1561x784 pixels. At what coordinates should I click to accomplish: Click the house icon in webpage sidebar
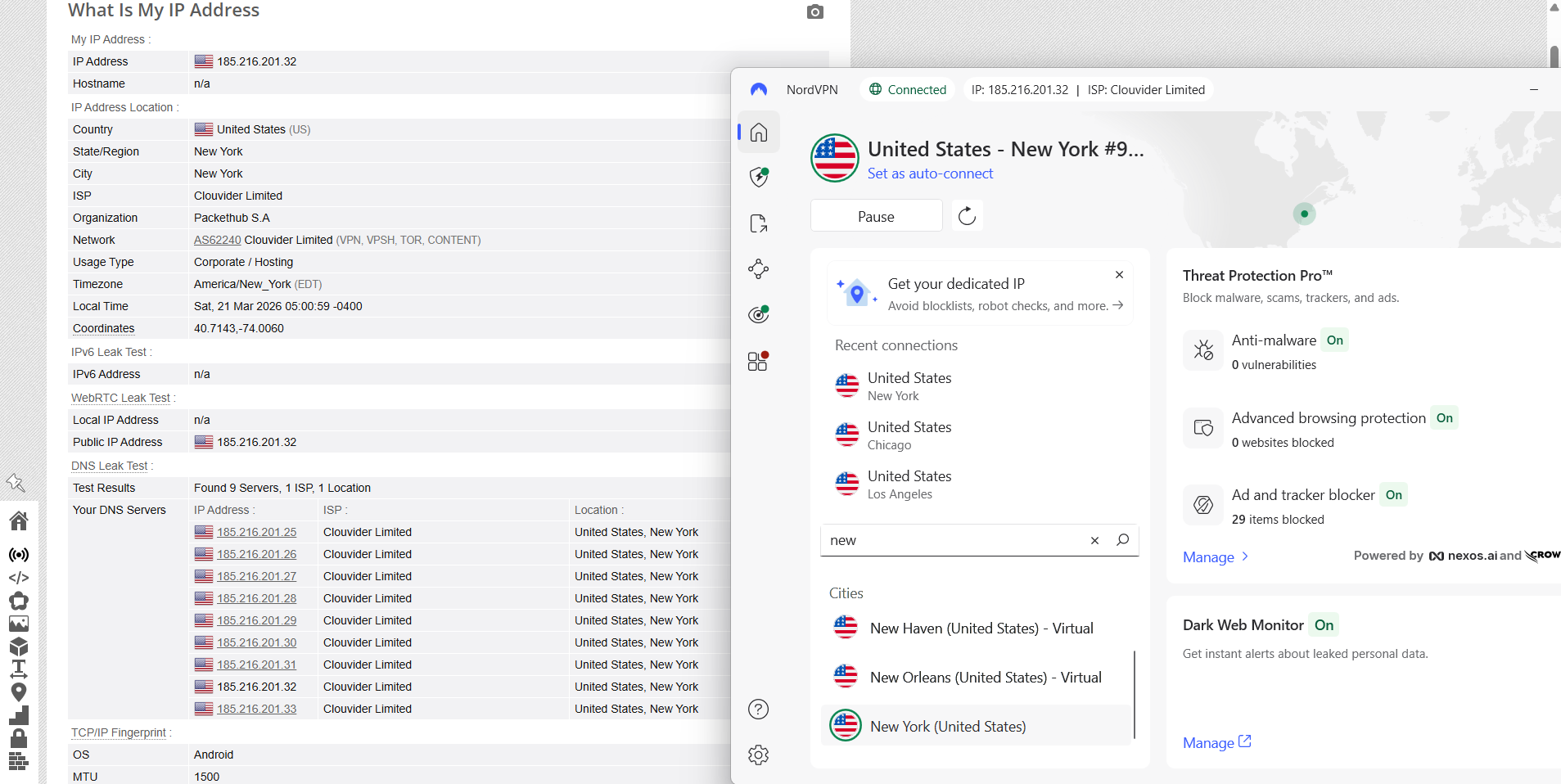[18, 520]
